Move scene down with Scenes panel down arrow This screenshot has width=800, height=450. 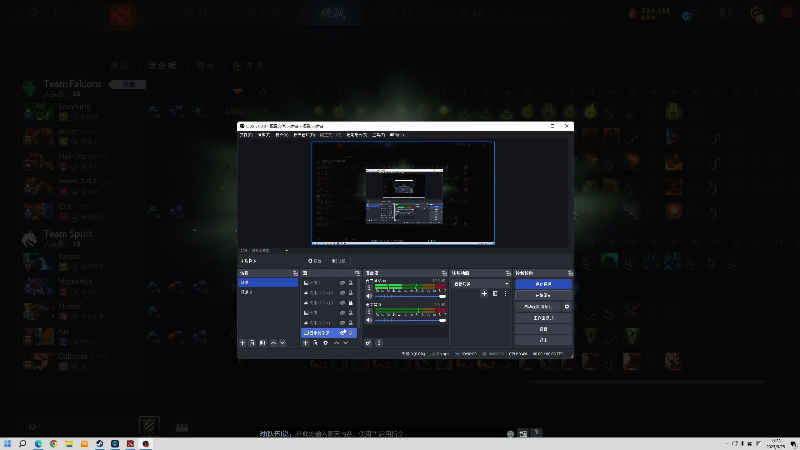tap(283, 343)
